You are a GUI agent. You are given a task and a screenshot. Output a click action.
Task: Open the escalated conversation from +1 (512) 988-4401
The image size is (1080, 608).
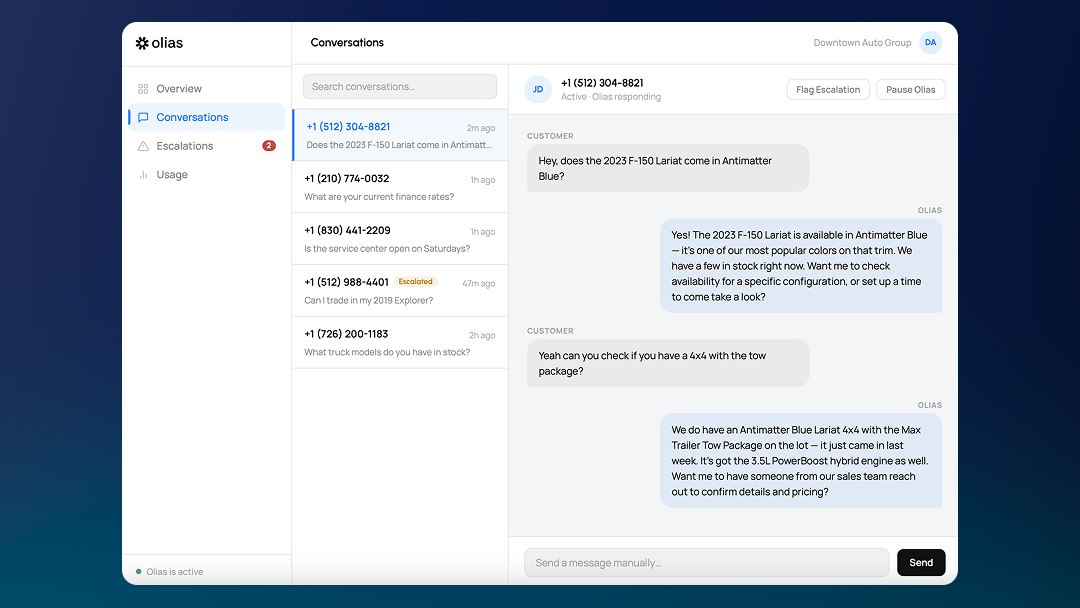pos(399,290)
